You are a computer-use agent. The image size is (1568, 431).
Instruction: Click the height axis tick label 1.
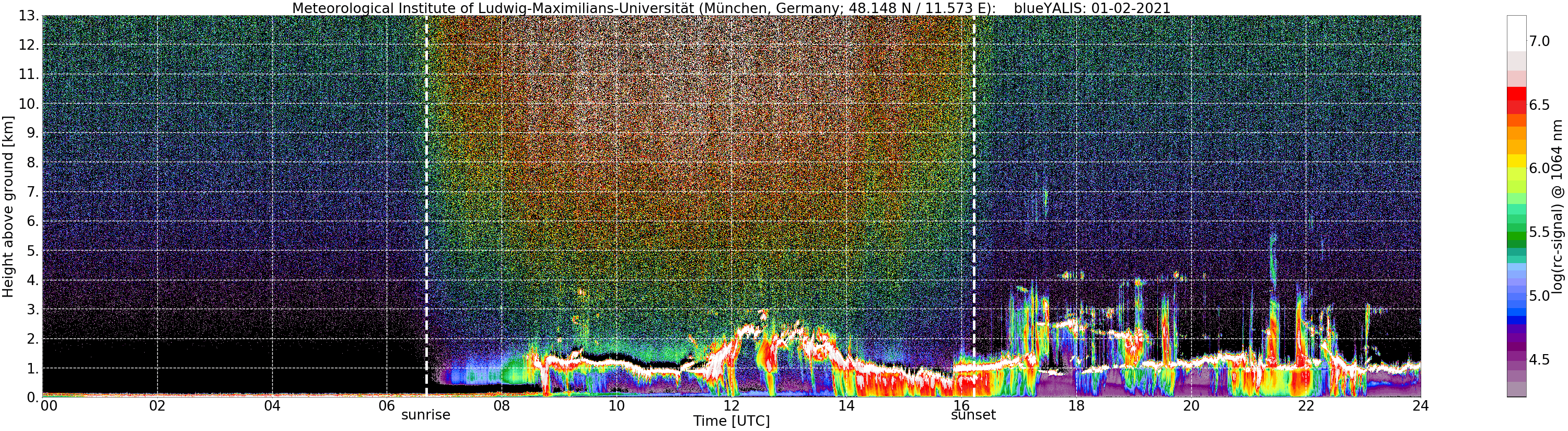33,368
